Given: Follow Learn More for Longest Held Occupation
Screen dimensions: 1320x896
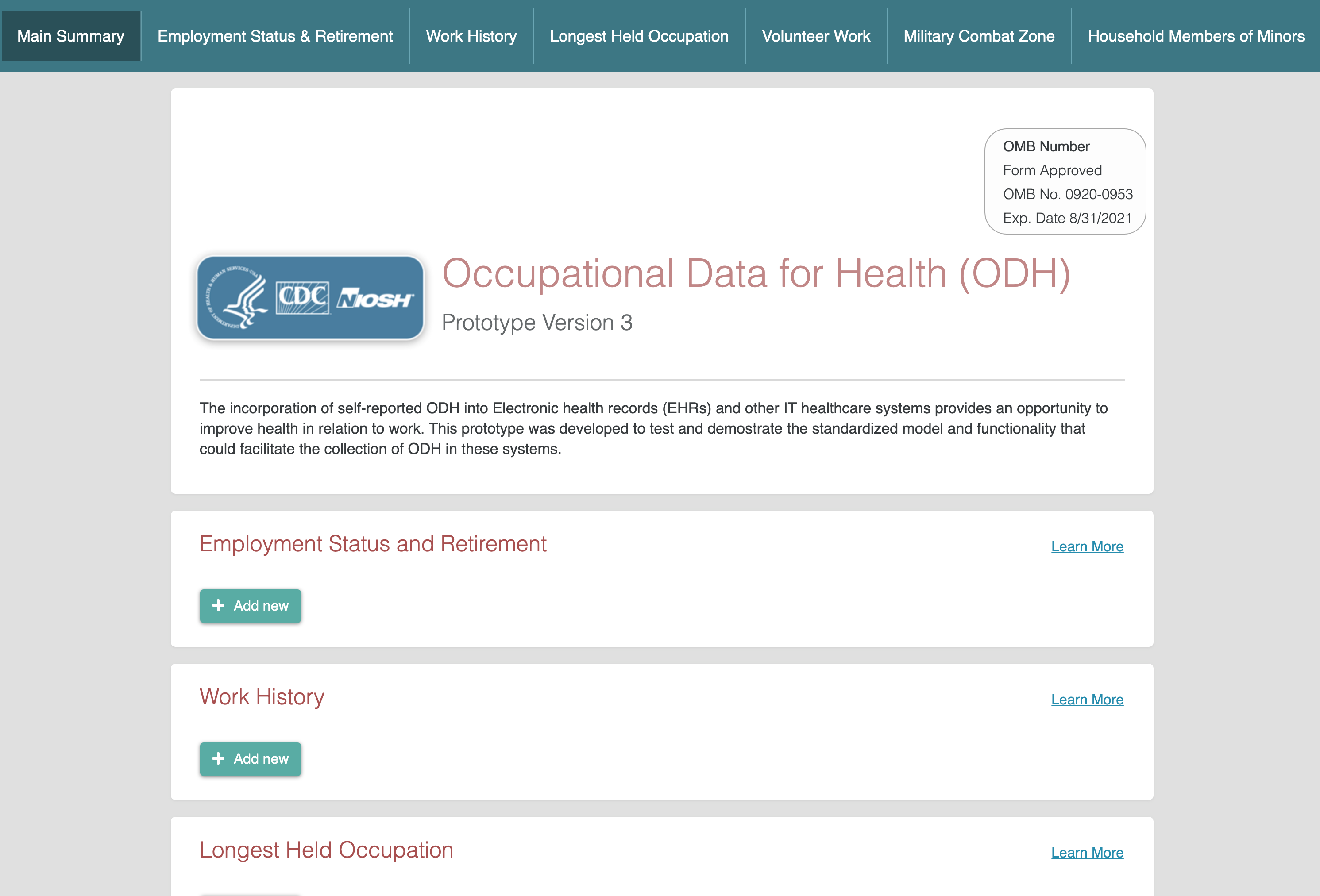Looking at the screenshot, I should click(x=1087, y=852).
